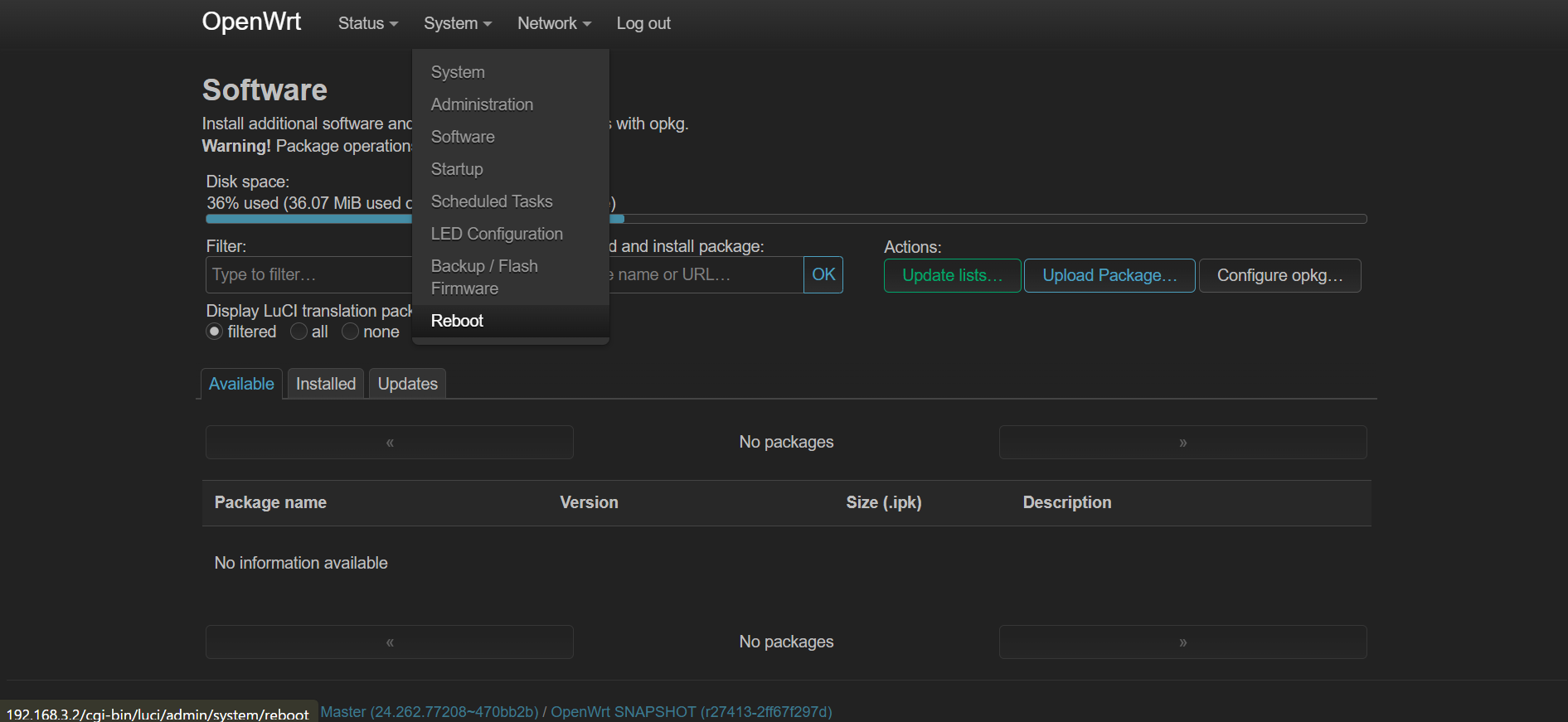This screenshot has width=1568, height=722.
Task: Click bottom previous page « button
Action: point(390,642)
